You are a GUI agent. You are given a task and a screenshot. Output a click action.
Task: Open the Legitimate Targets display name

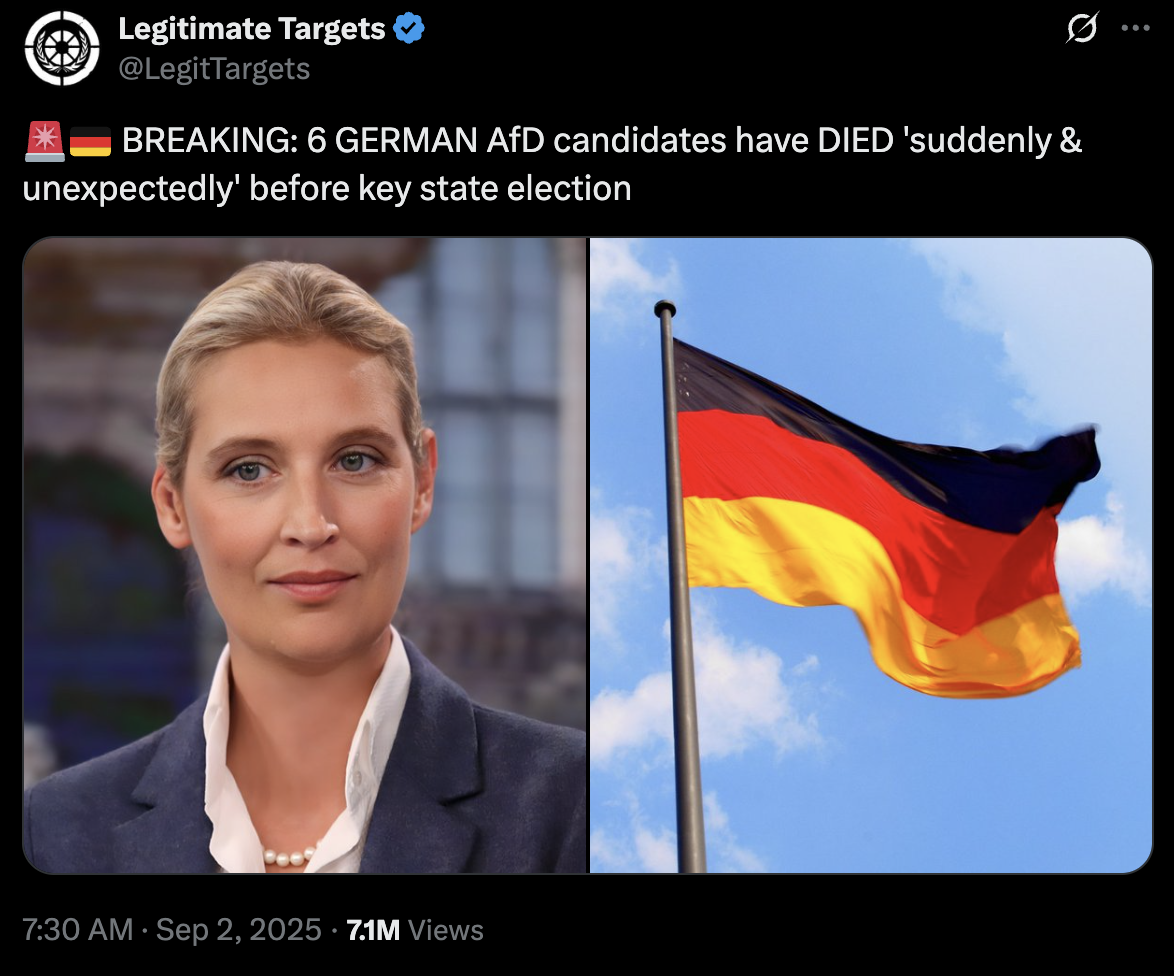252,28
